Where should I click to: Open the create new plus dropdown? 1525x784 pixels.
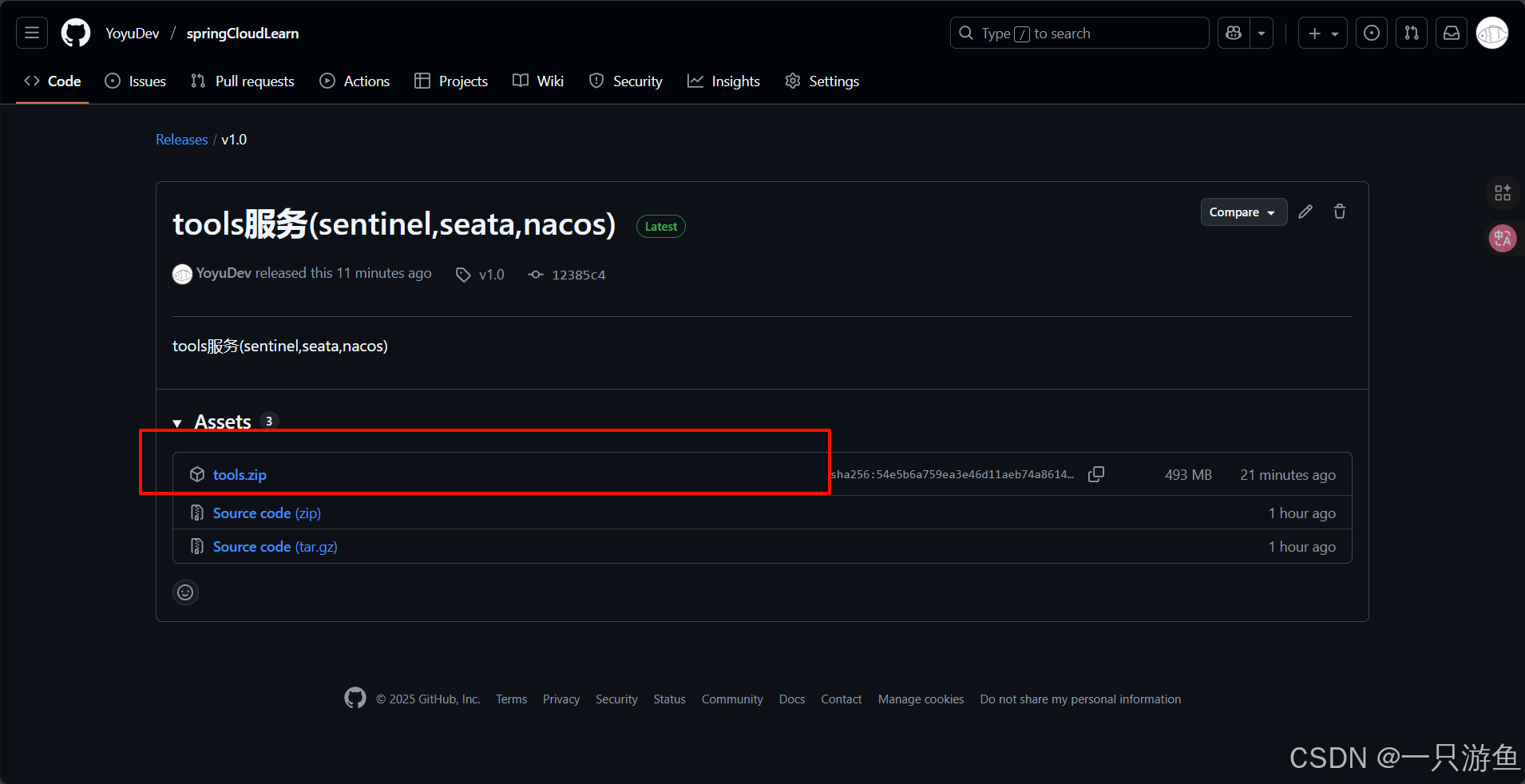(1323, 33)
